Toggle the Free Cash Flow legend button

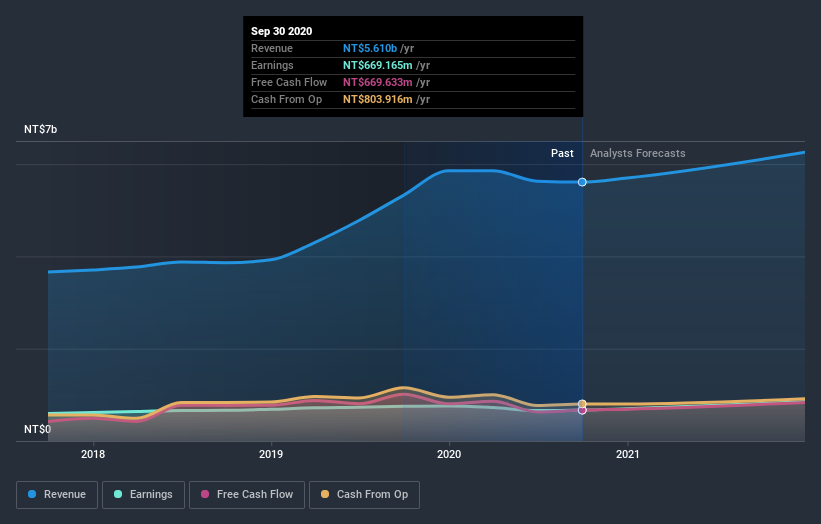[x=247, y=495]
